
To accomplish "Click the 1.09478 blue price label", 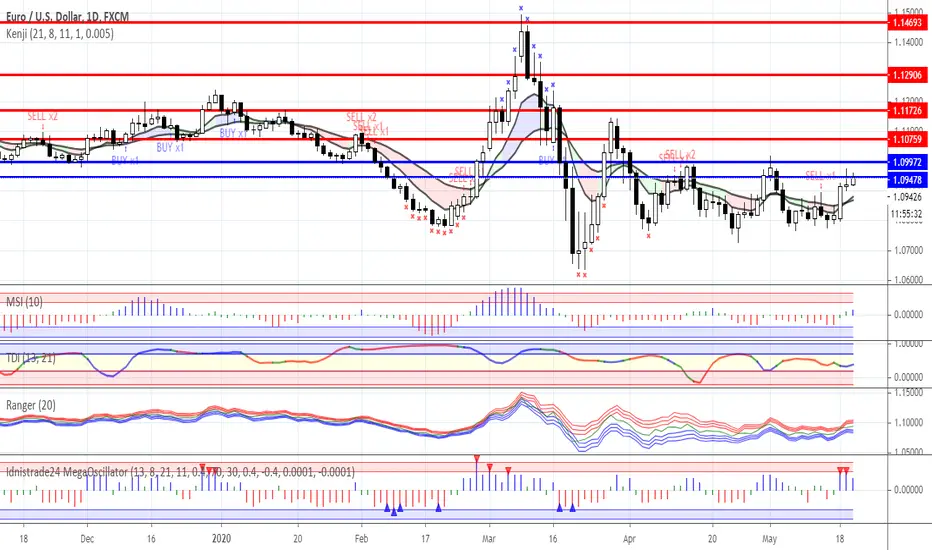I will click(908, 180).
